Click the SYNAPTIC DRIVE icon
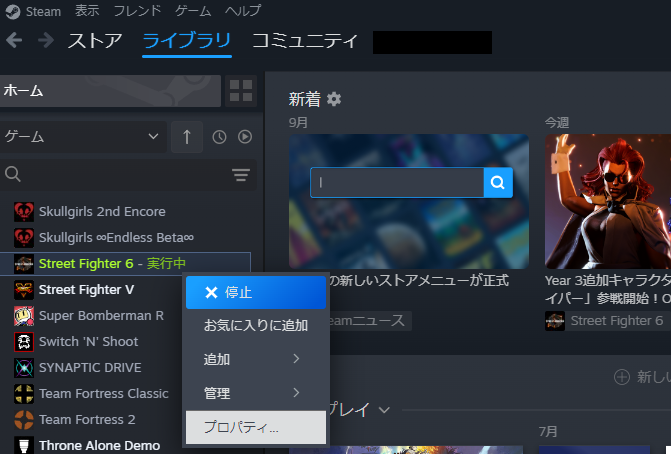Image resolution: width=671 pixels, height=454 pixels. point(24,368)
